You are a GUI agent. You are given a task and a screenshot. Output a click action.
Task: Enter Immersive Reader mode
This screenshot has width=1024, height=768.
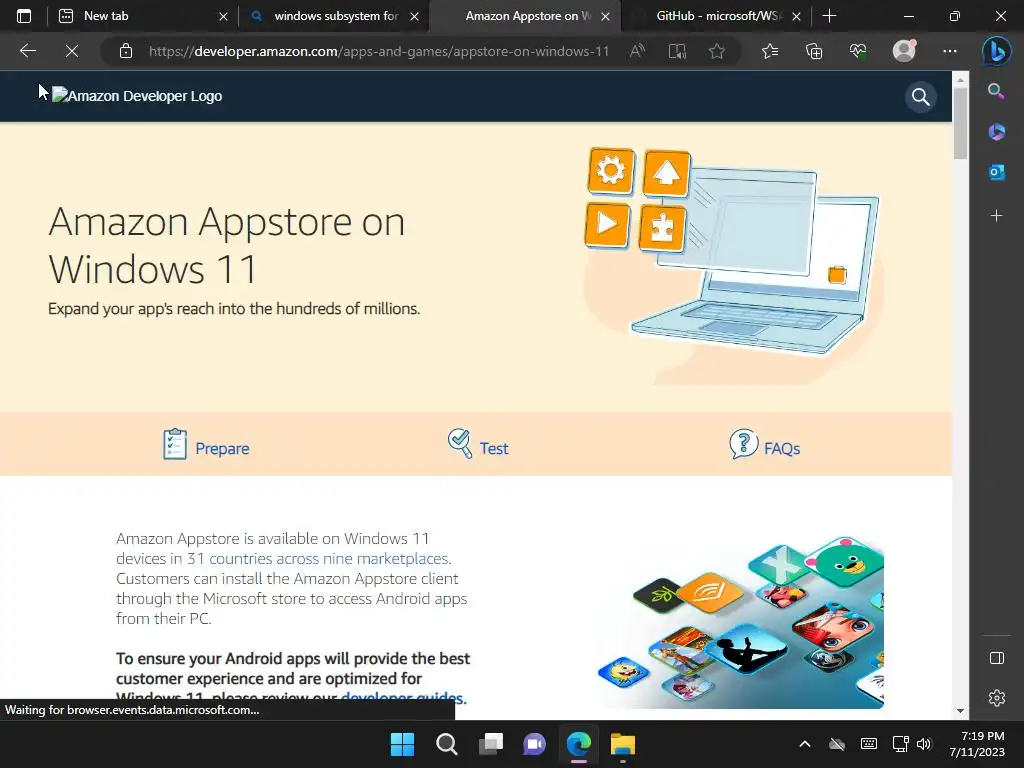point(677,51)
